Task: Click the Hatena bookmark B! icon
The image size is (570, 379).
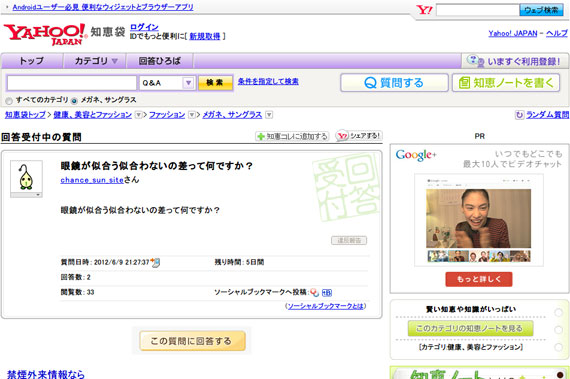Action: coord(327,293)
